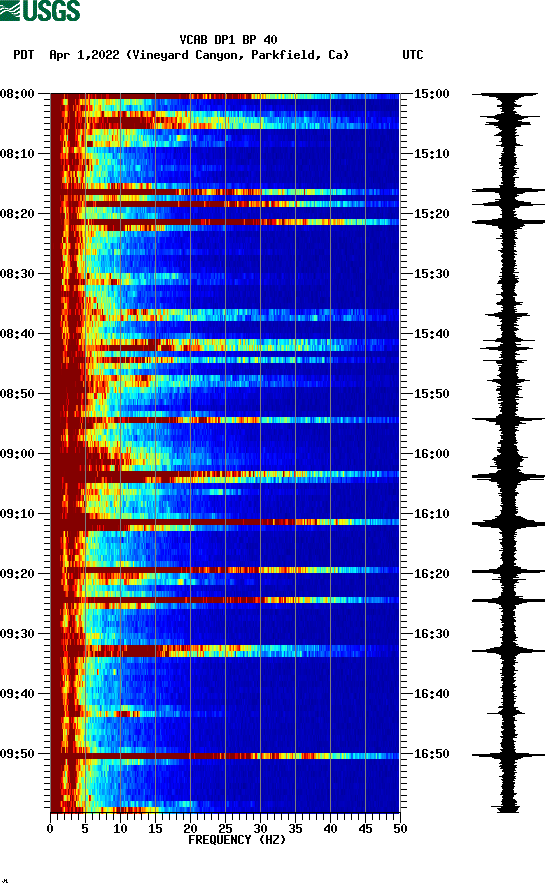Click the seismogram waveform trace on the right
This screenshot has height=892, width=552.
tap(508, 452)
